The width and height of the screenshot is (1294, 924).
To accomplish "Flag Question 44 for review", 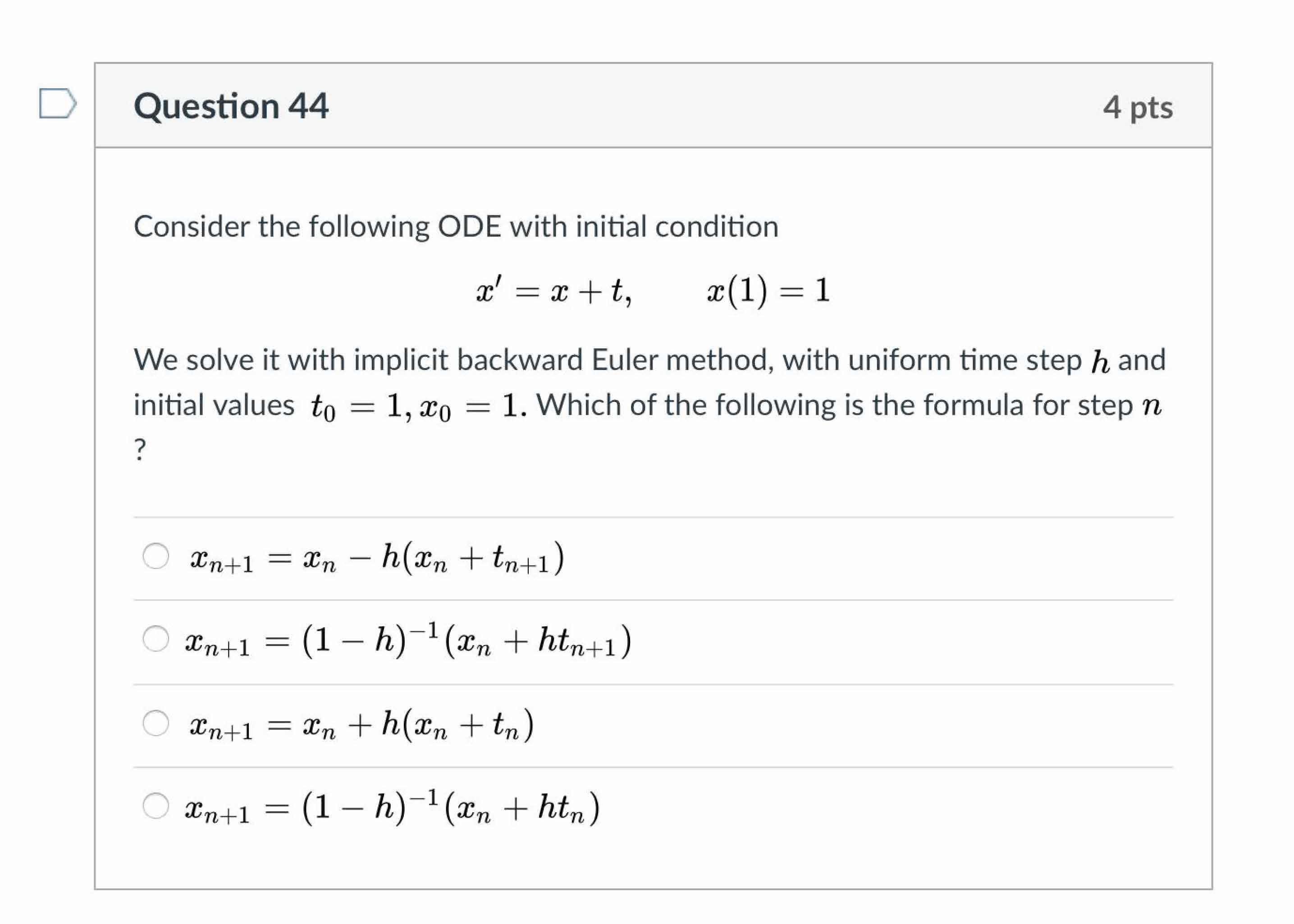I will (x=57, y=103).
